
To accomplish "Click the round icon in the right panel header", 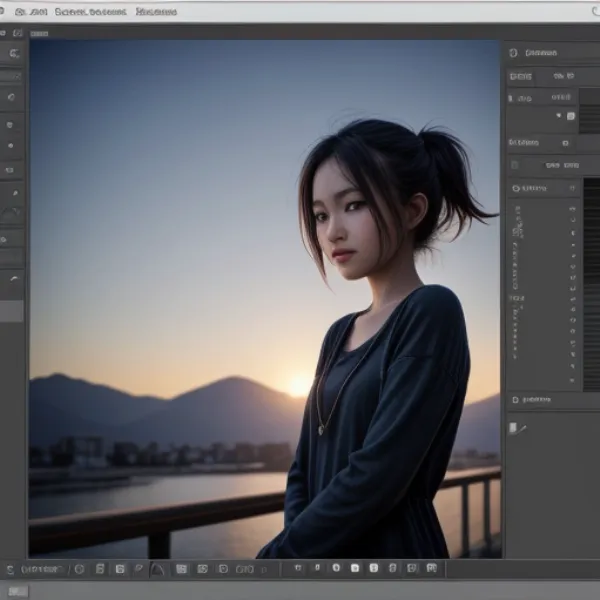I will point(513,53).
